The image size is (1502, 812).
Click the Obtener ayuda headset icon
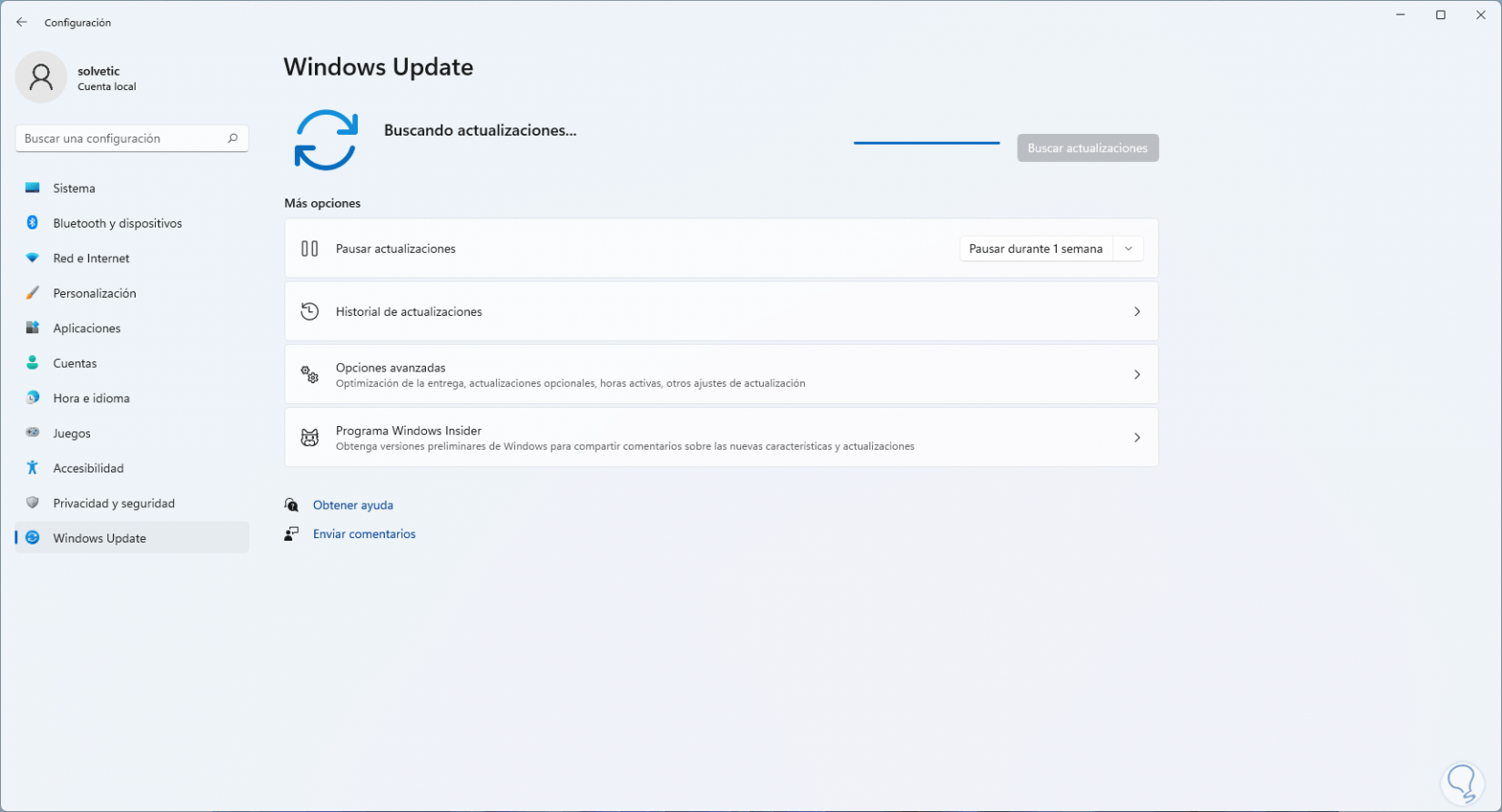tap(291, 505)
